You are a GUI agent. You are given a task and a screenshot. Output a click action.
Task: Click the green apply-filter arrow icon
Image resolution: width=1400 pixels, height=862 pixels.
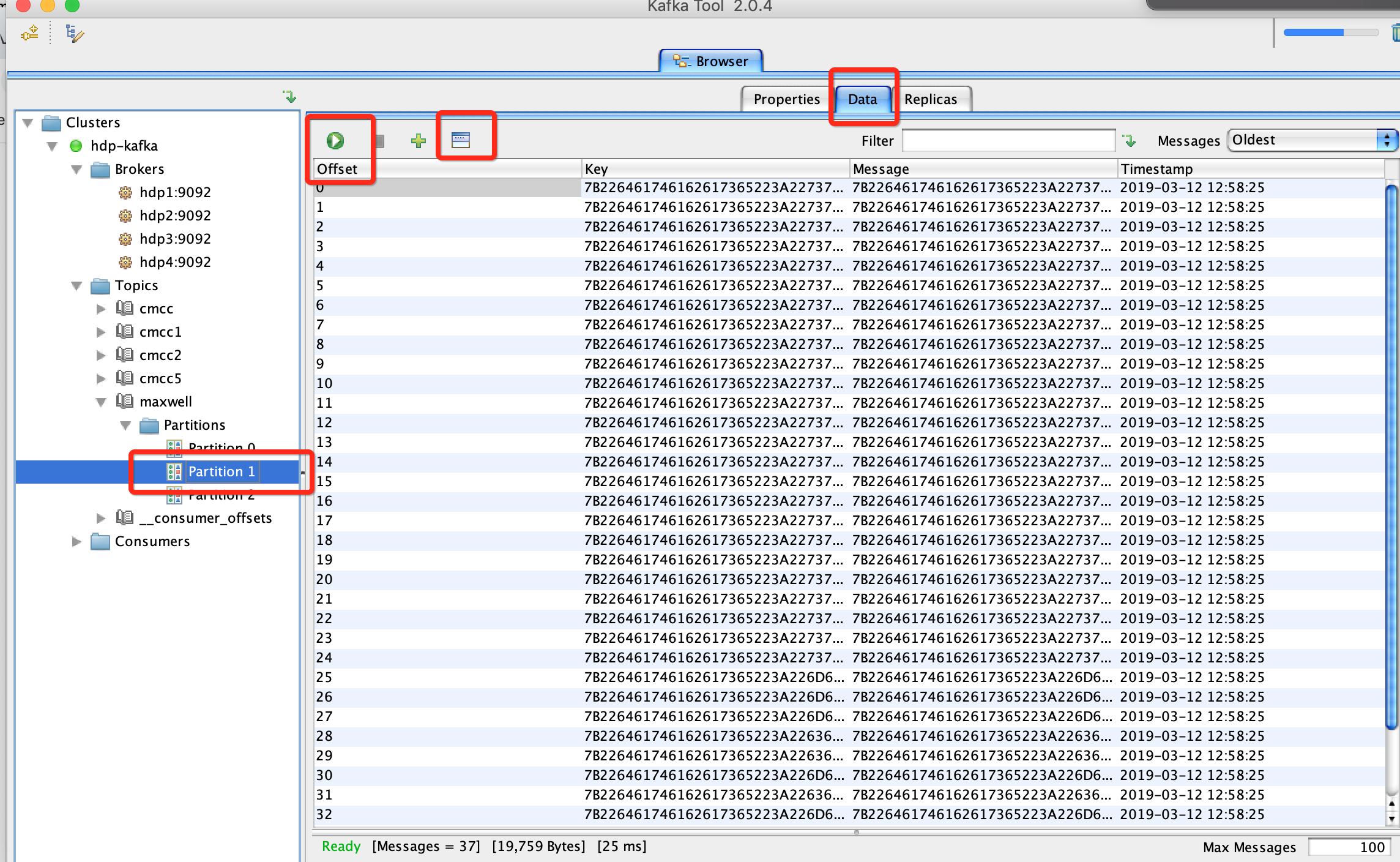(1130, 141)
